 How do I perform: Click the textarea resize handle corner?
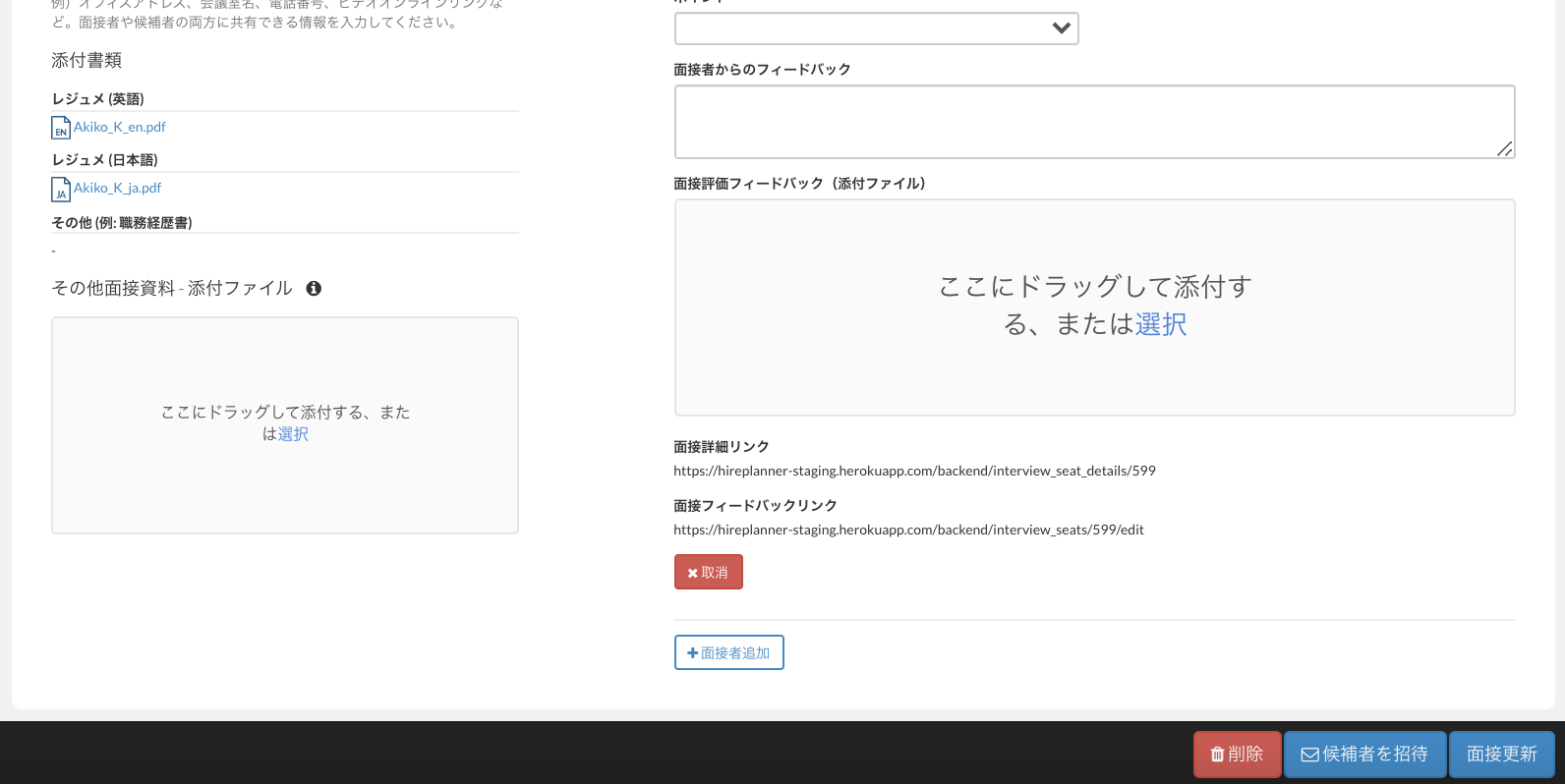(x=1504, y=148)
